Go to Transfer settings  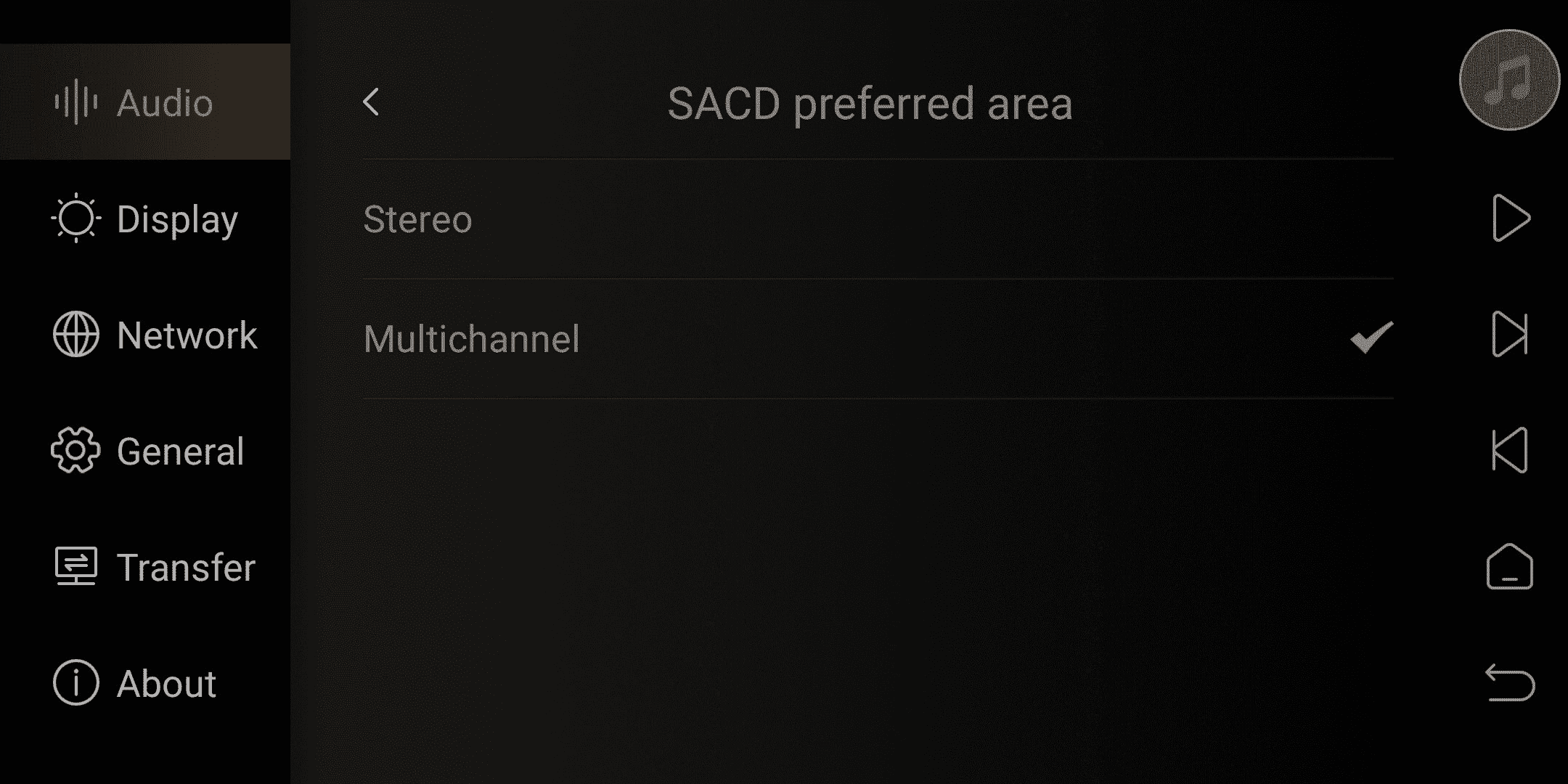[145, 566]
